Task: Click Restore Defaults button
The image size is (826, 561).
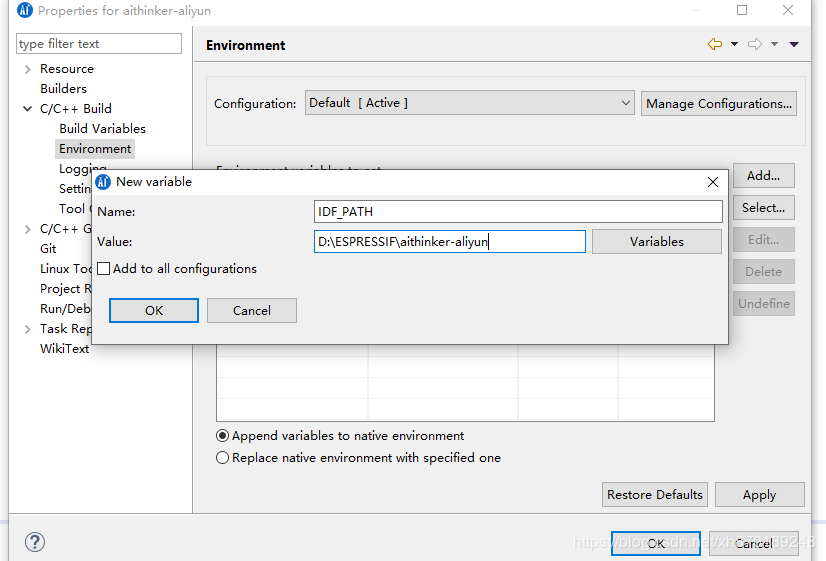Action: [x=655, y=495]
